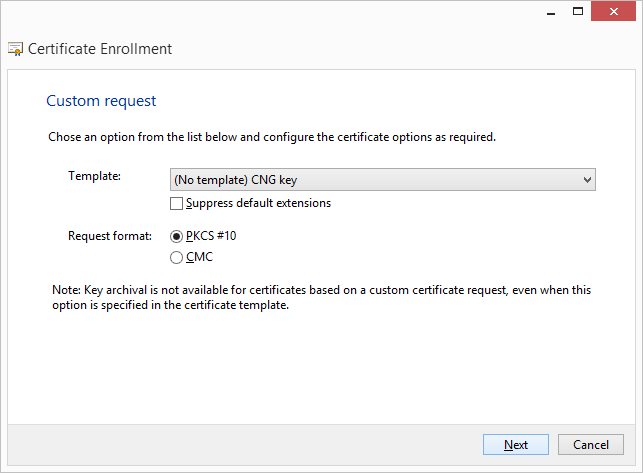Click the Certificate Enrollment title text
This screenshot has width=643, height=473.
(x=100, y=48)
